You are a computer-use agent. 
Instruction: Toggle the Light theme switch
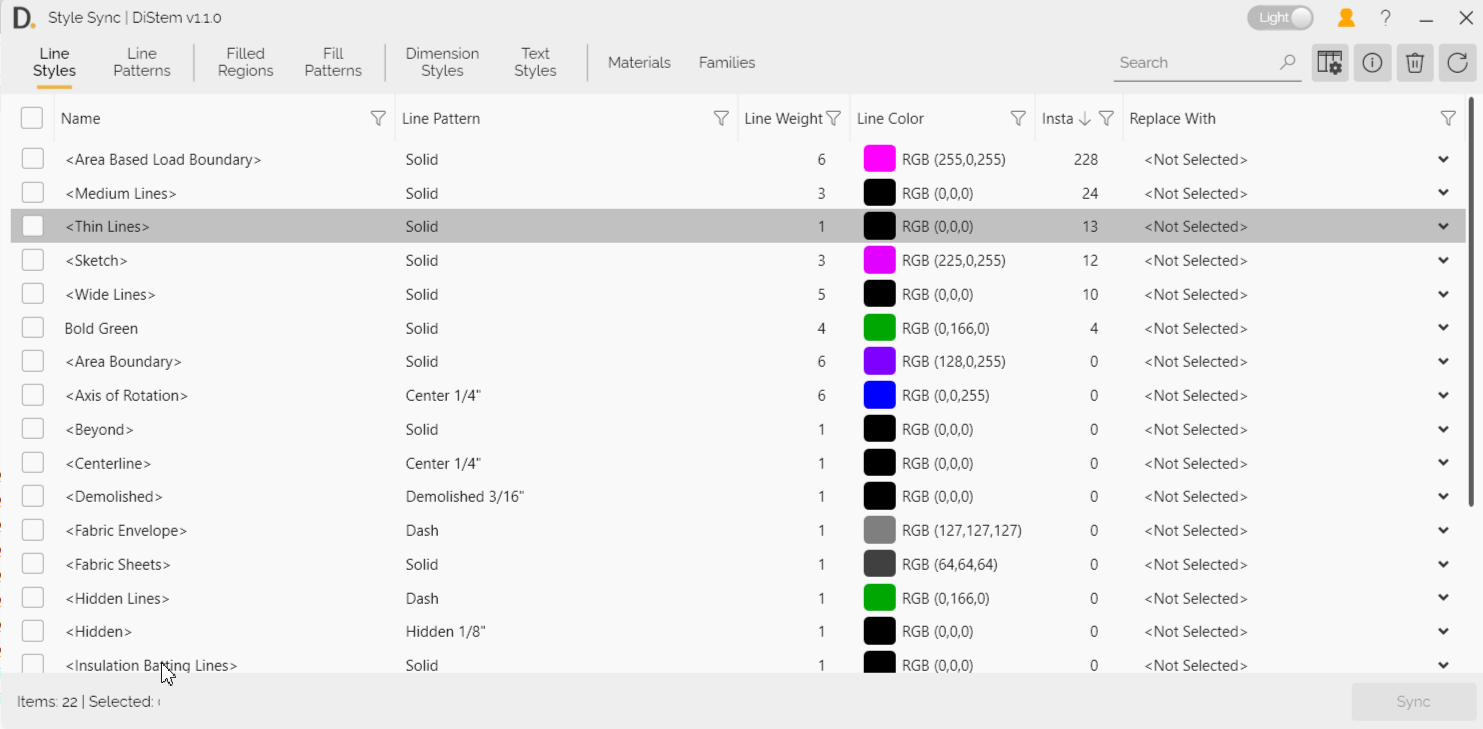1280,18
